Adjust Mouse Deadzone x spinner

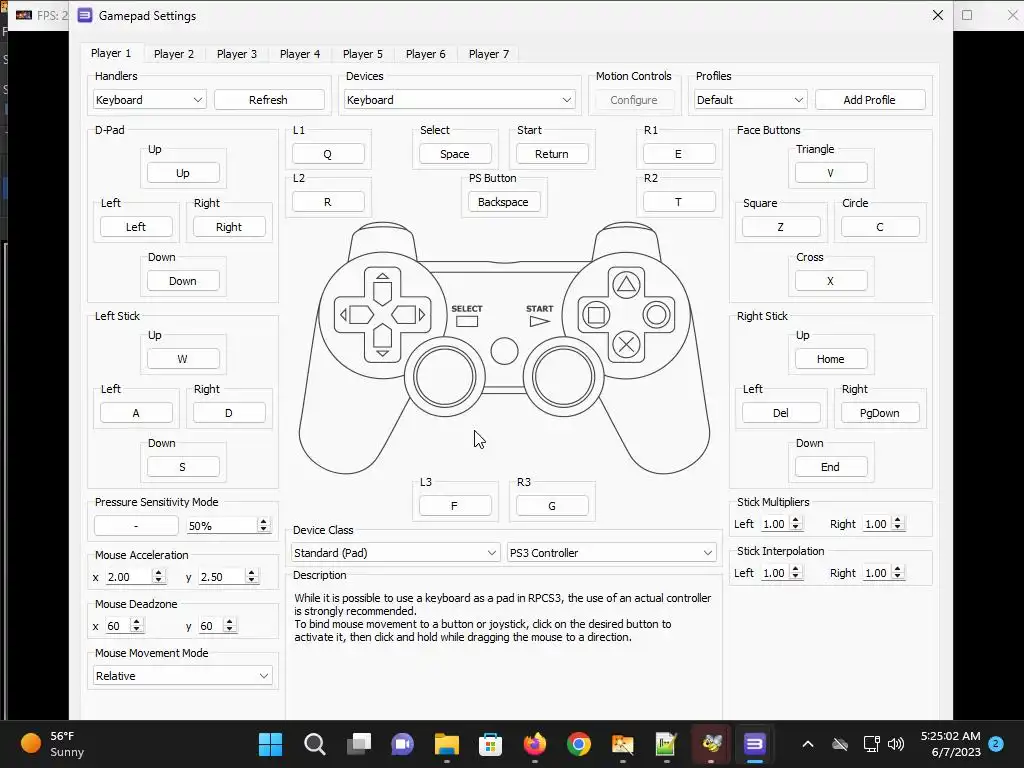[136, 626]
